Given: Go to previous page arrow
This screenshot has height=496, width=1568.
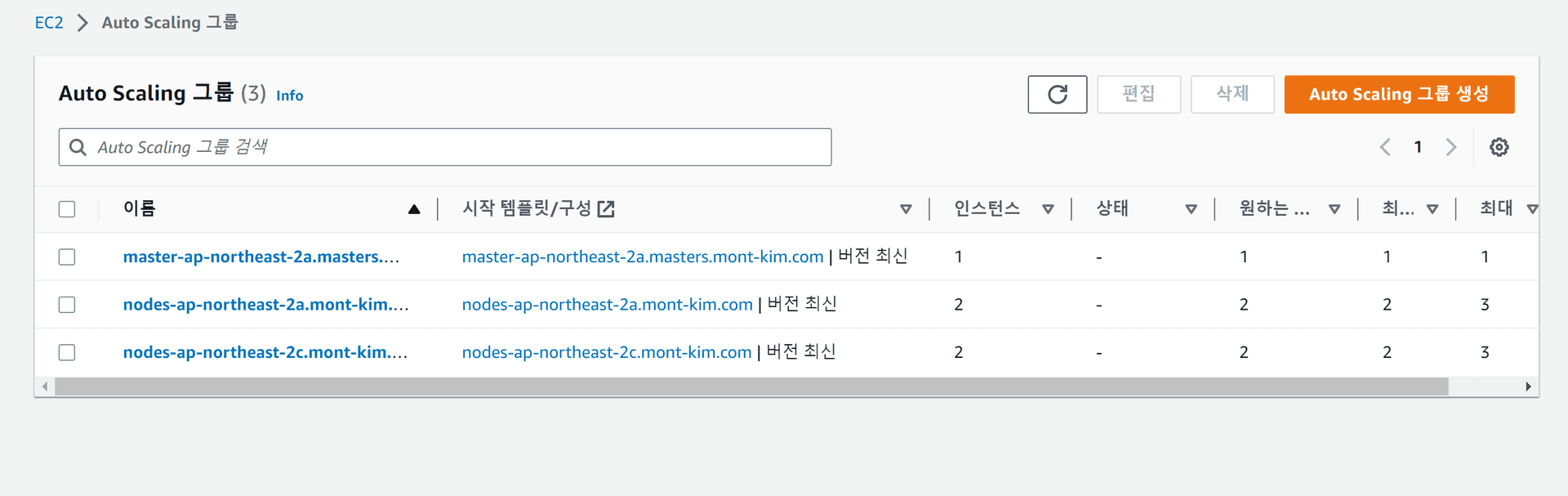Looking at the screenshot, I should (1385, 147).
